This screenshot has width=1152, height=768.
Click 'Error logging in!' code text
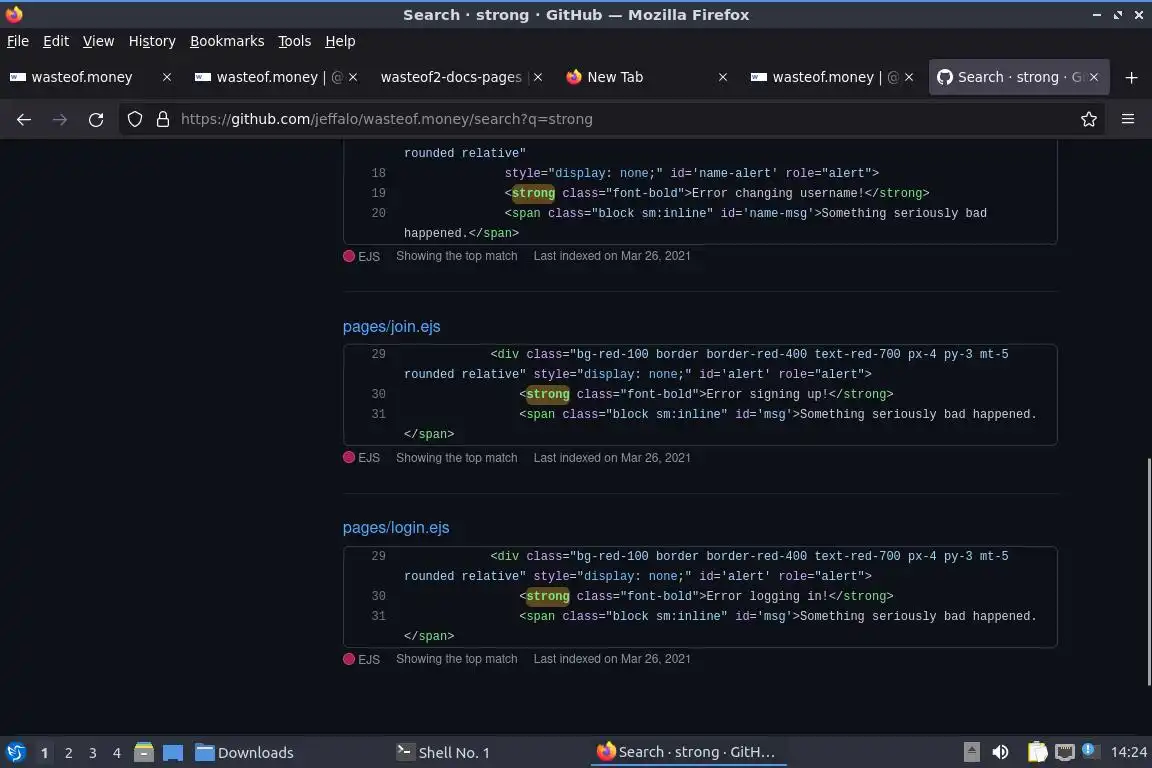click(x=767, y=596)
